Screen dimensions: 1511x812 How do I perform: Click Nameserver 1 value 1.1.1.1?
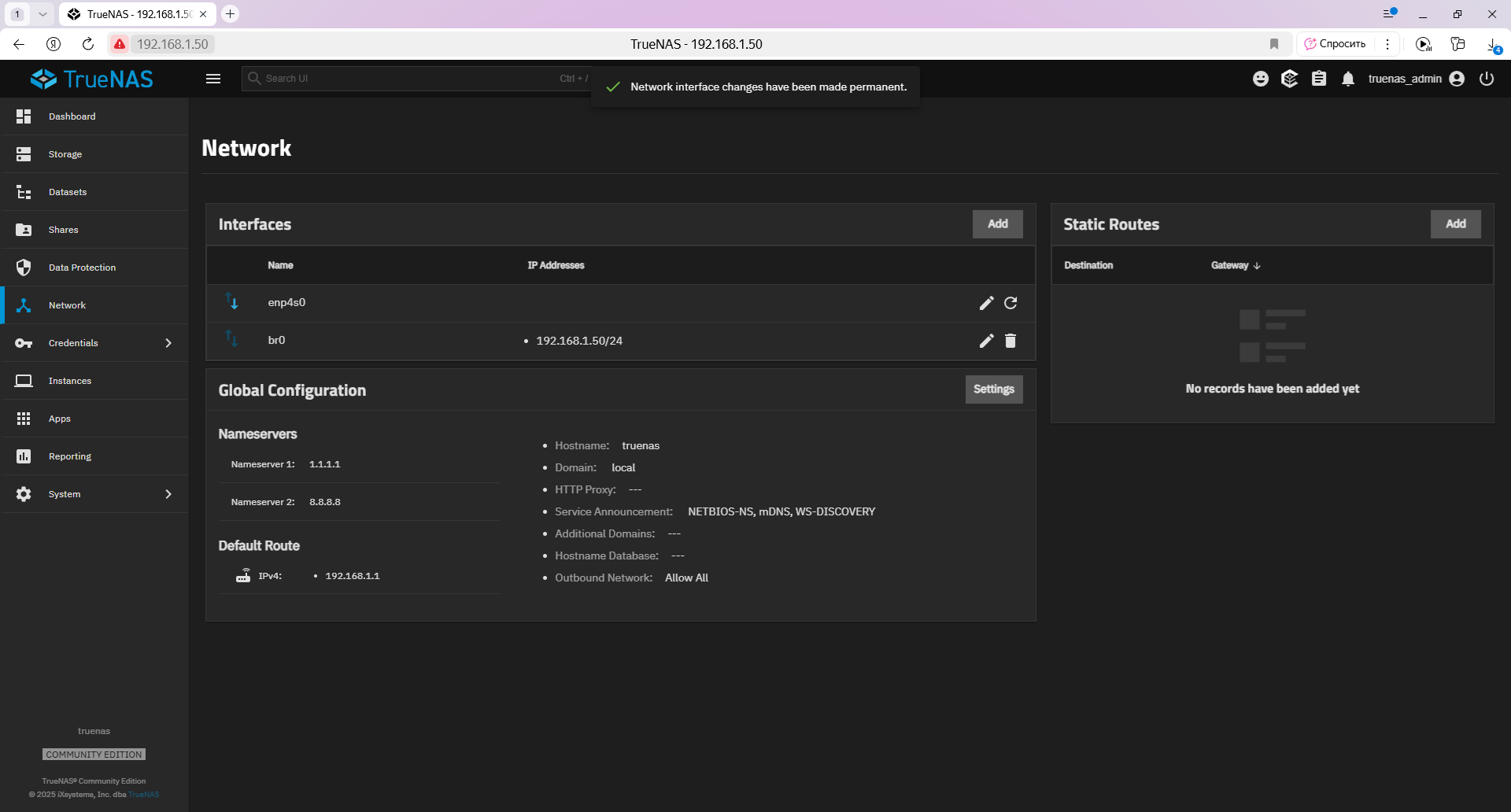tap(325, 464)
